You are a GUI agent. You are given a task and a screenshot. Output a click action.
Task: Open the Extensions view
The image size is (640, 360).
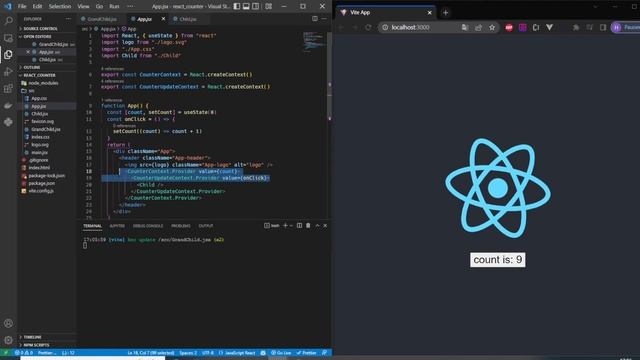point(8,89)
